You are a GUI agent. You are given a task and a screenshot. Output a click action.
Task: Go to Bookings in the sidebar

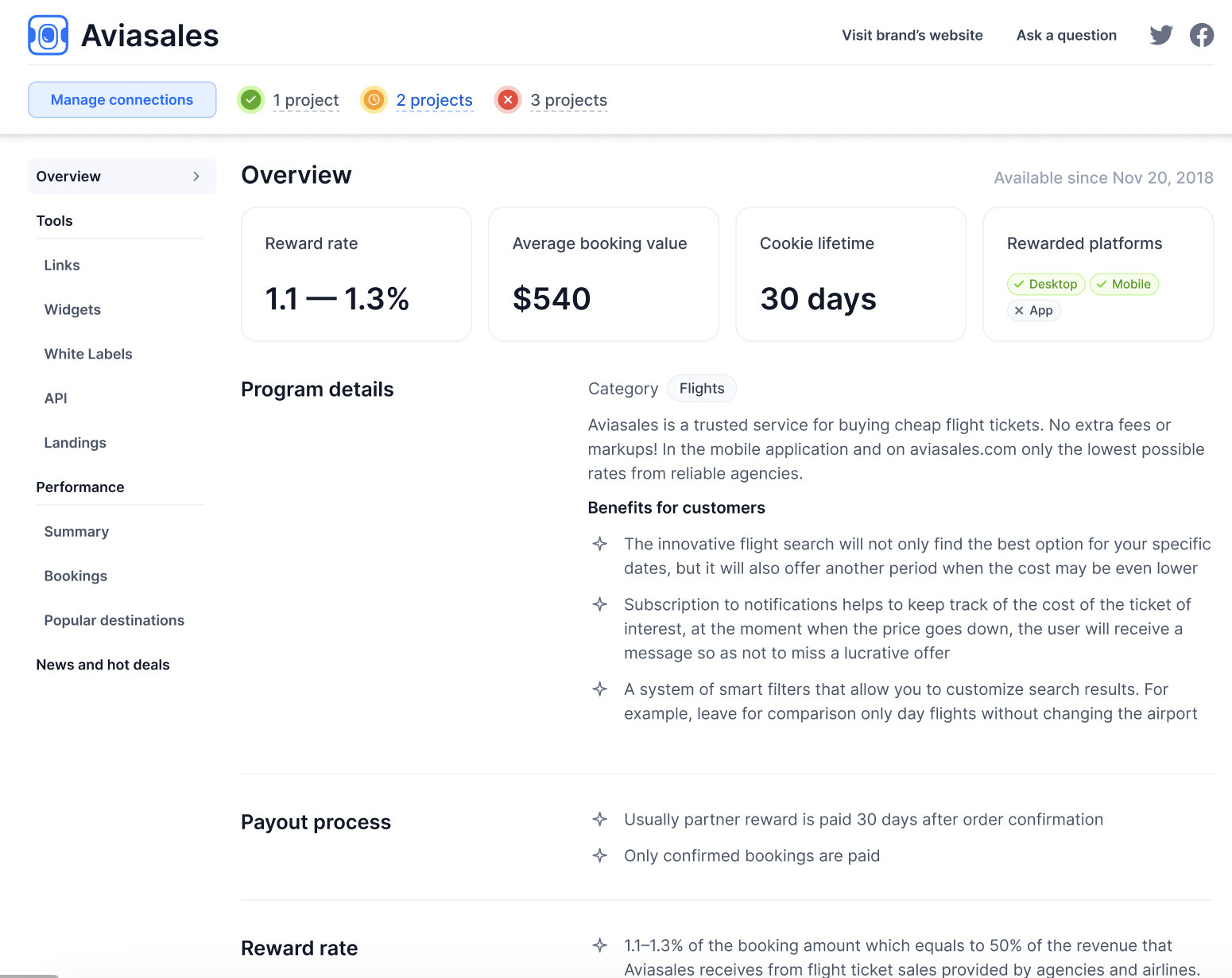pyautogui.click(x=76, y=576)
